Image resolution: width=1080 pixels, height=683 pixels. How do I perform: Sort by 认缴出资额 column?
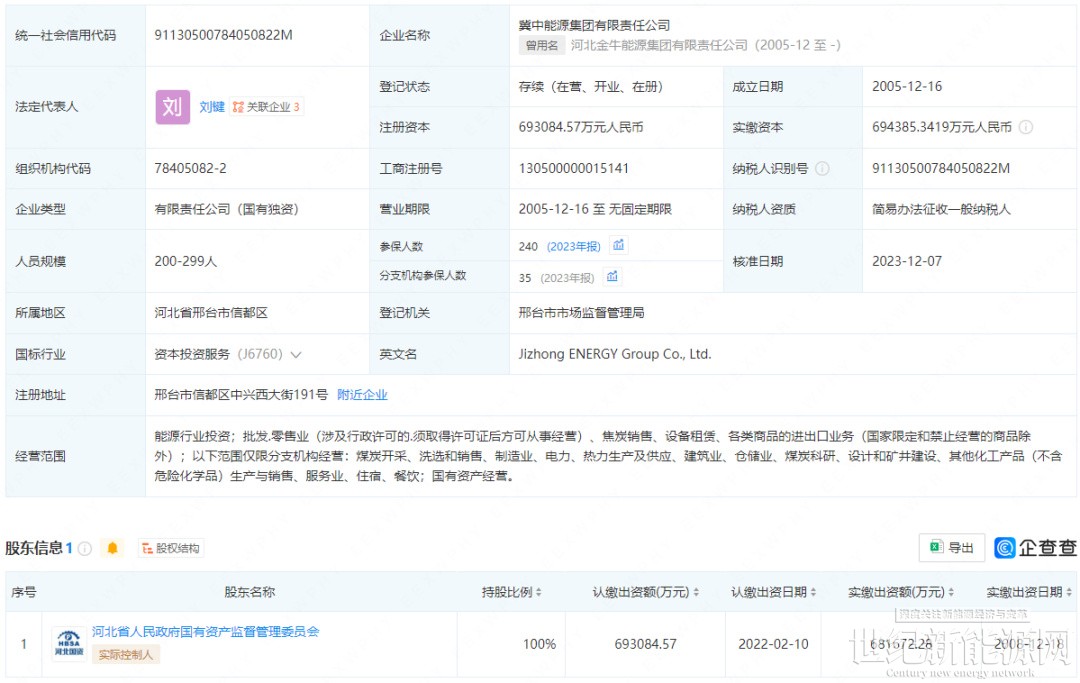[646, 593]
